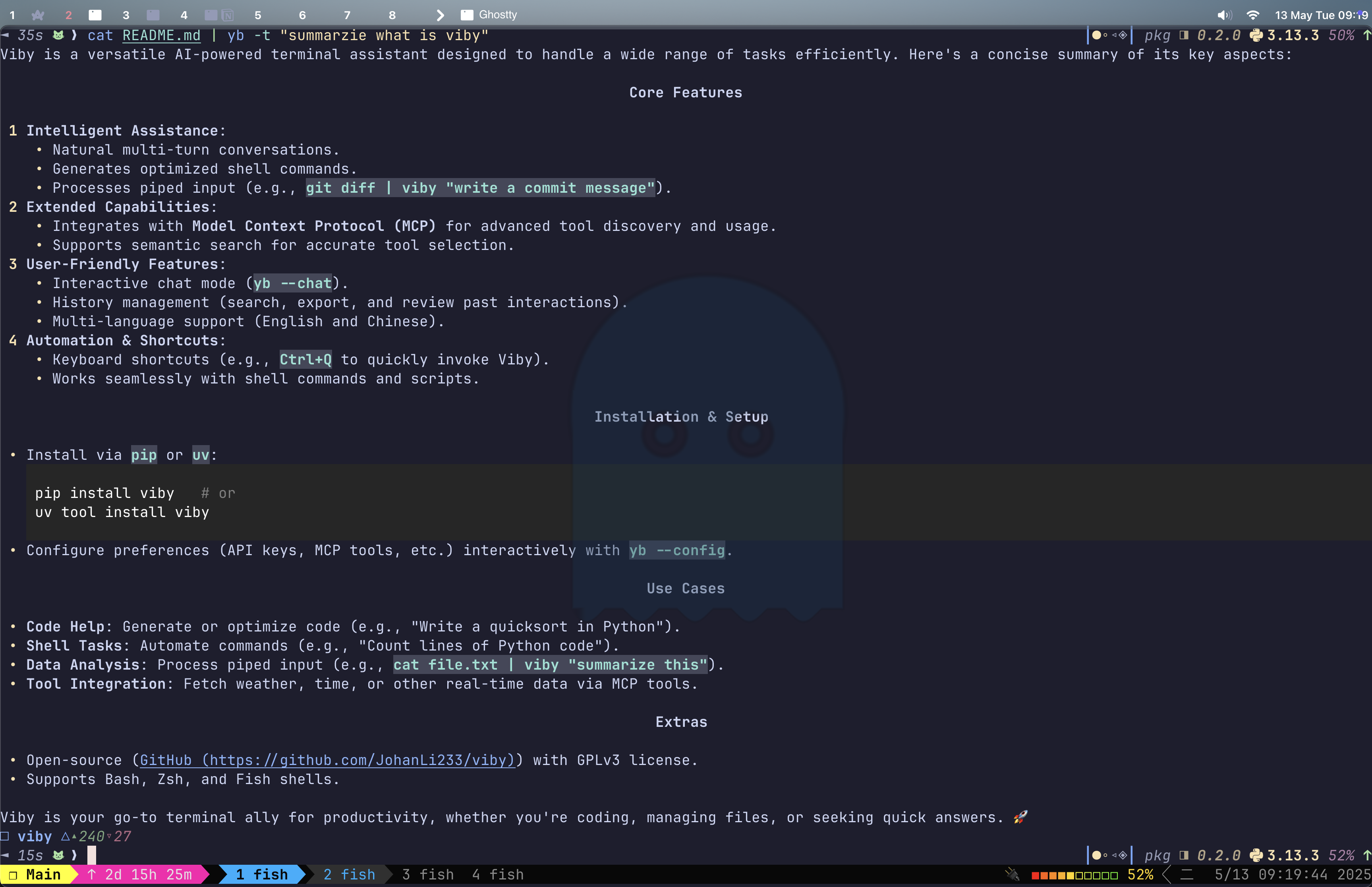The height and width of the screenshot is (887, 1372).
Task: Select tmux window 2 fish
Action: (x=349, y=874)
